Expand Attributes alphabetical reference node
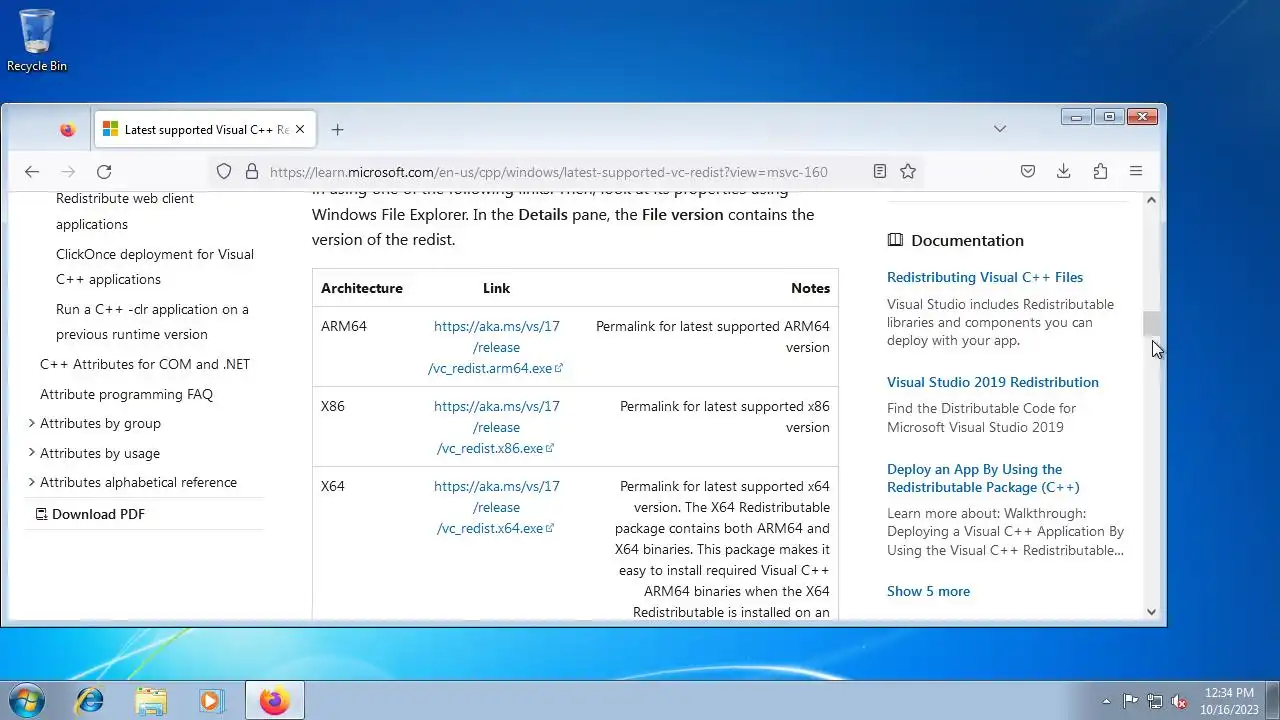Viewport: 1280px width, 720px height. [x=134, y=482]
